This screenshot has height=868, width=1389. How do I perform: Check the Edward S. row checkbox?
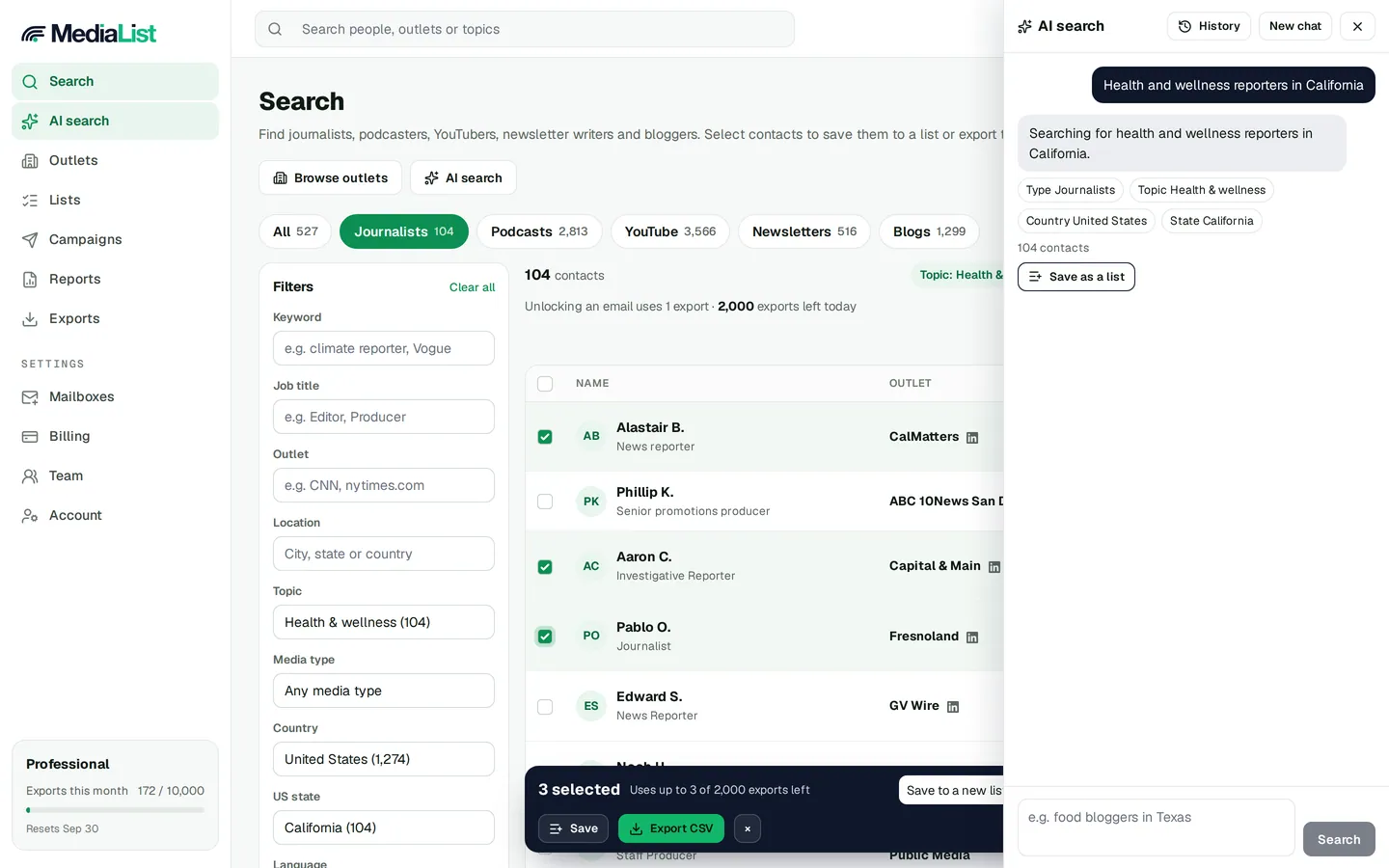(x=545, y=707)
